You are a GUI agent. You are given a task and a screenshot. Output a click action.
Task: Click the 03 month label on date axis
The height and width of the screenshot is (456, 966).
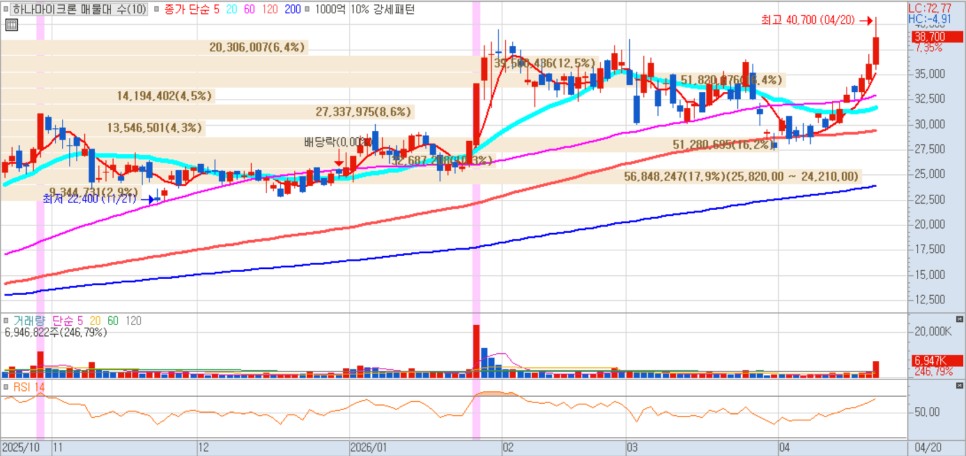tap(633, 448)
